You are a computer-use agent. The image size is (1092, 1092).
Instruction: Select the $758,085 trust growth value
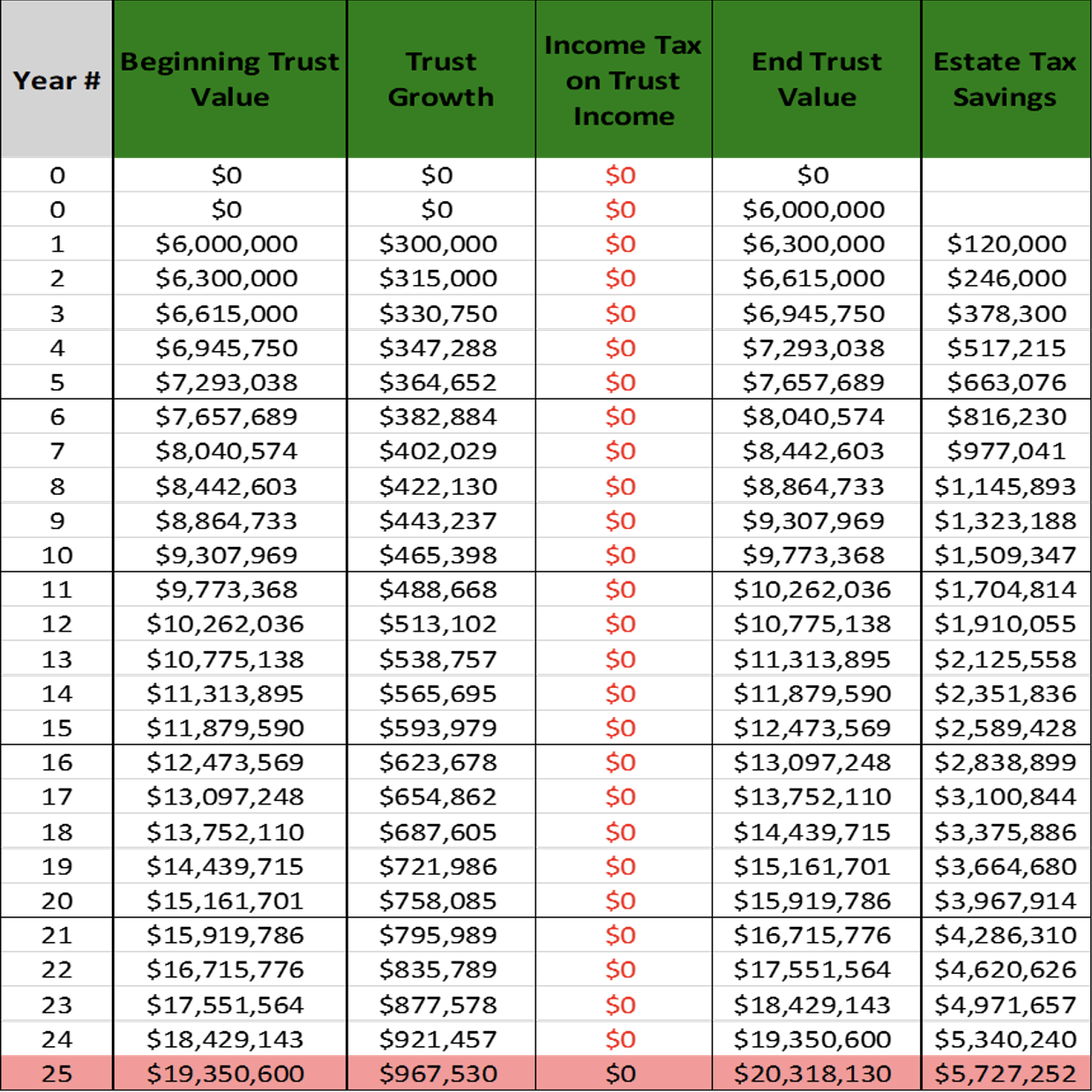pos(438,901)
